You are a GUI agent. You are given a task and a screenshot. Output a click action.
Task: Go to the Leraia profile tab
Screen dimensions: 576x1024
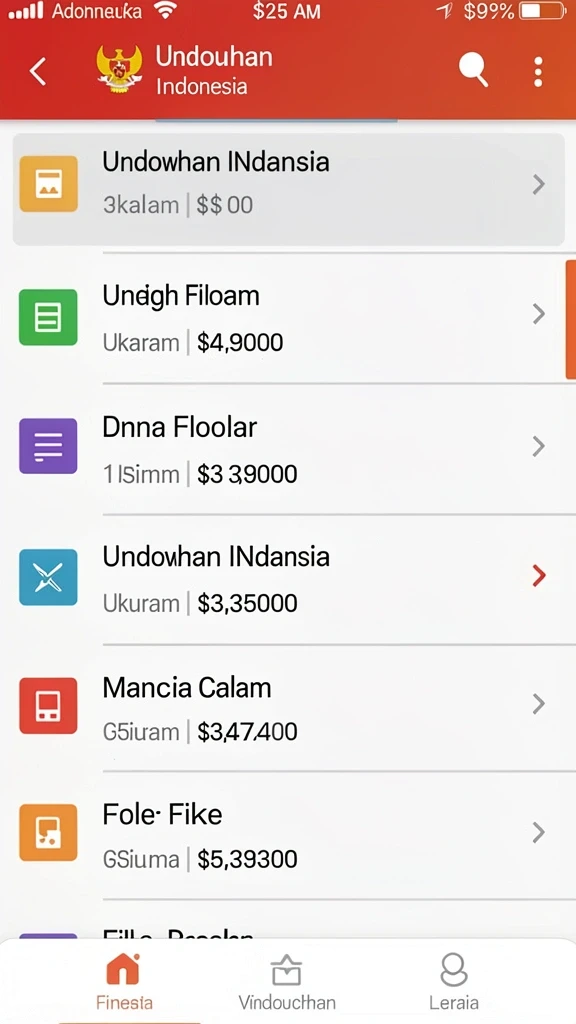454,981
